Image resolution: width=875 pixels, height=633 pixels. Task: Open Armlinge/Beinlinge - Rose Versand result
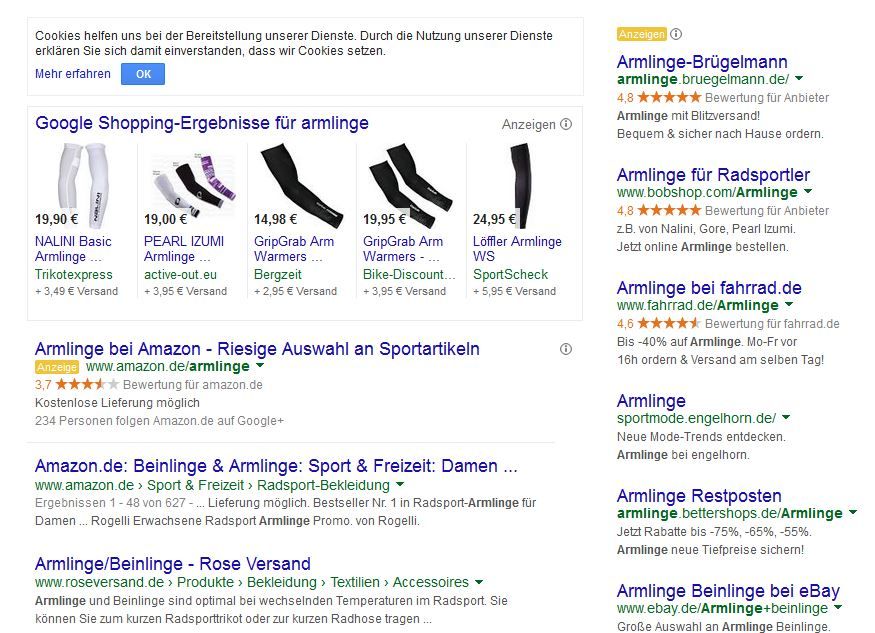(173, 564)
